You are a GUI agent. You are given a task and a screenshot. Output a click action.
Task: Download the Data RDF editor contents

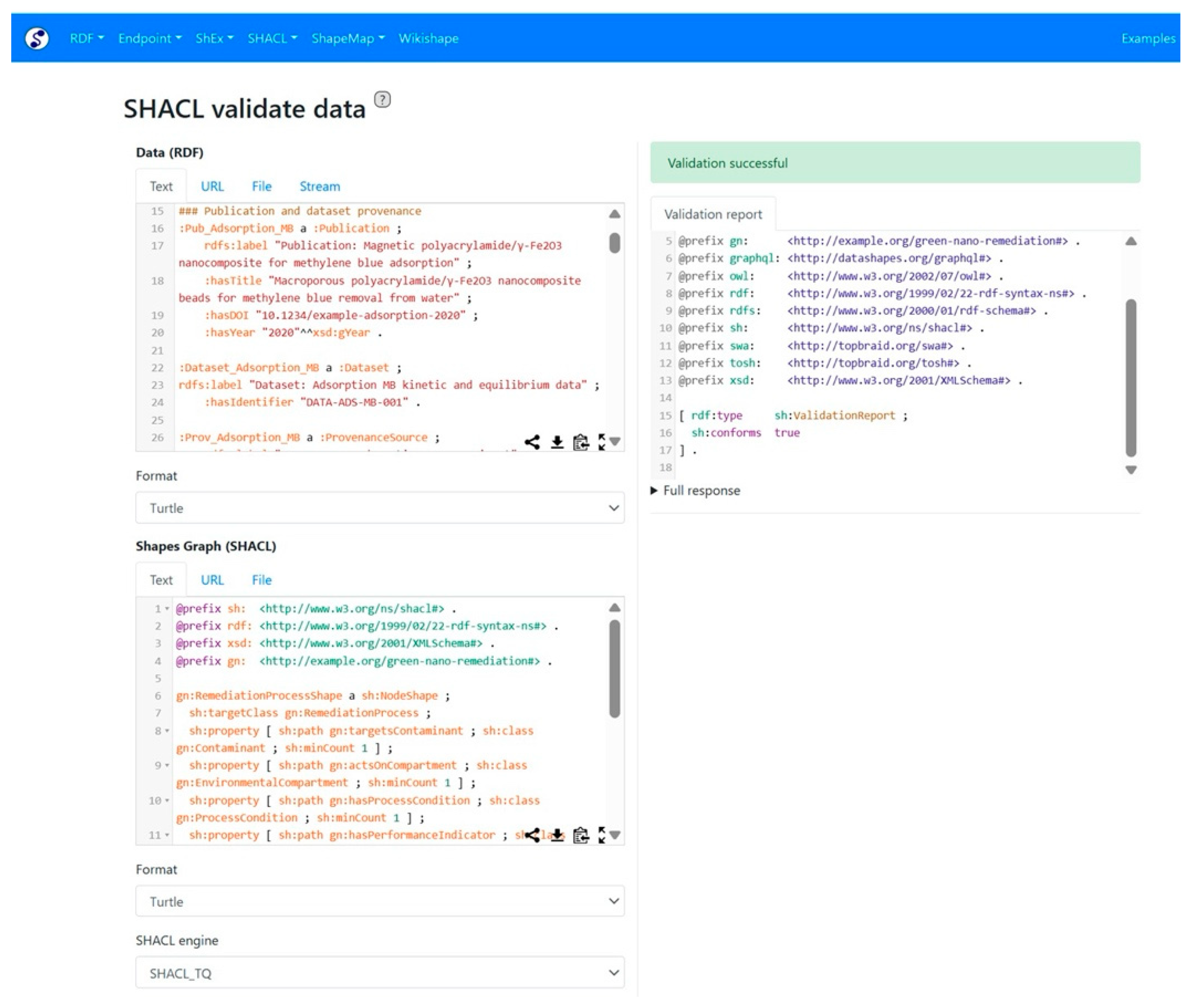click(557, 442)
